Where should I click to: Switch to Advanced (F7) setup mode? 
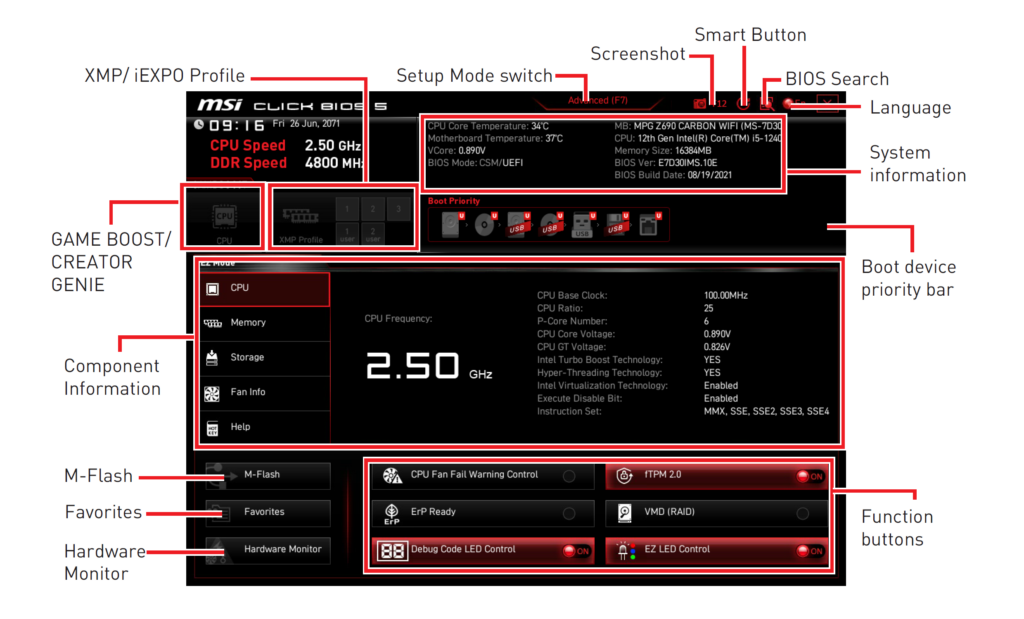pos(598,101)
